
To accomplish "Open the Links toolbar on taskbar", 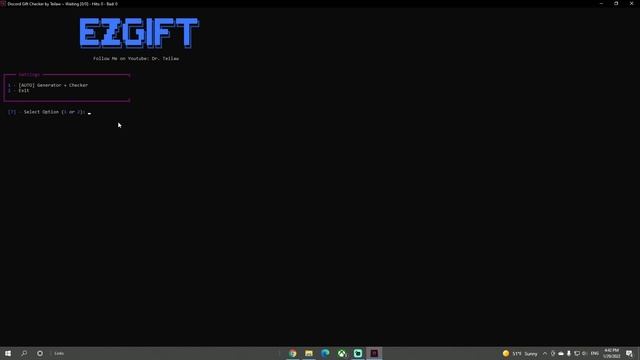I will 59,353.
